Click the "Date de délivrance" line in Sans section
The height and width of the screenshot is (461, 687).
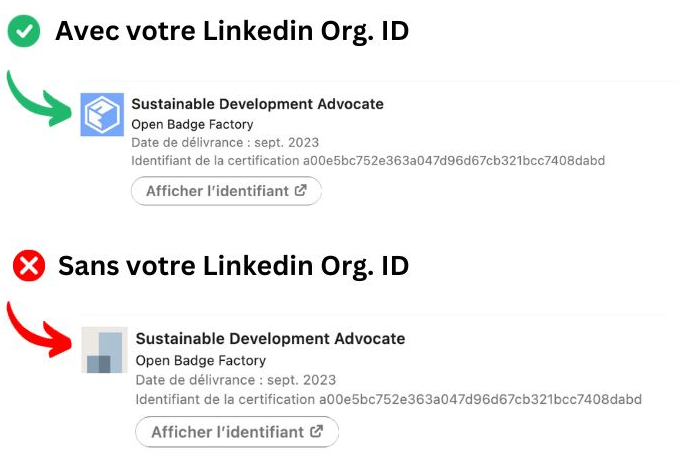point(236,380)
